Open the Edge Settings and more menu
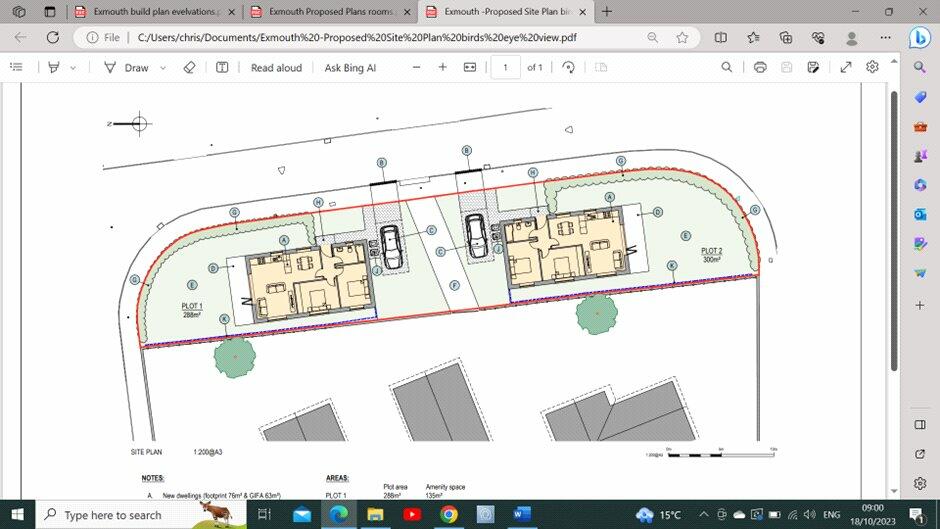The height and width of the screenshot is (529, 940). [x=886, y=37]
